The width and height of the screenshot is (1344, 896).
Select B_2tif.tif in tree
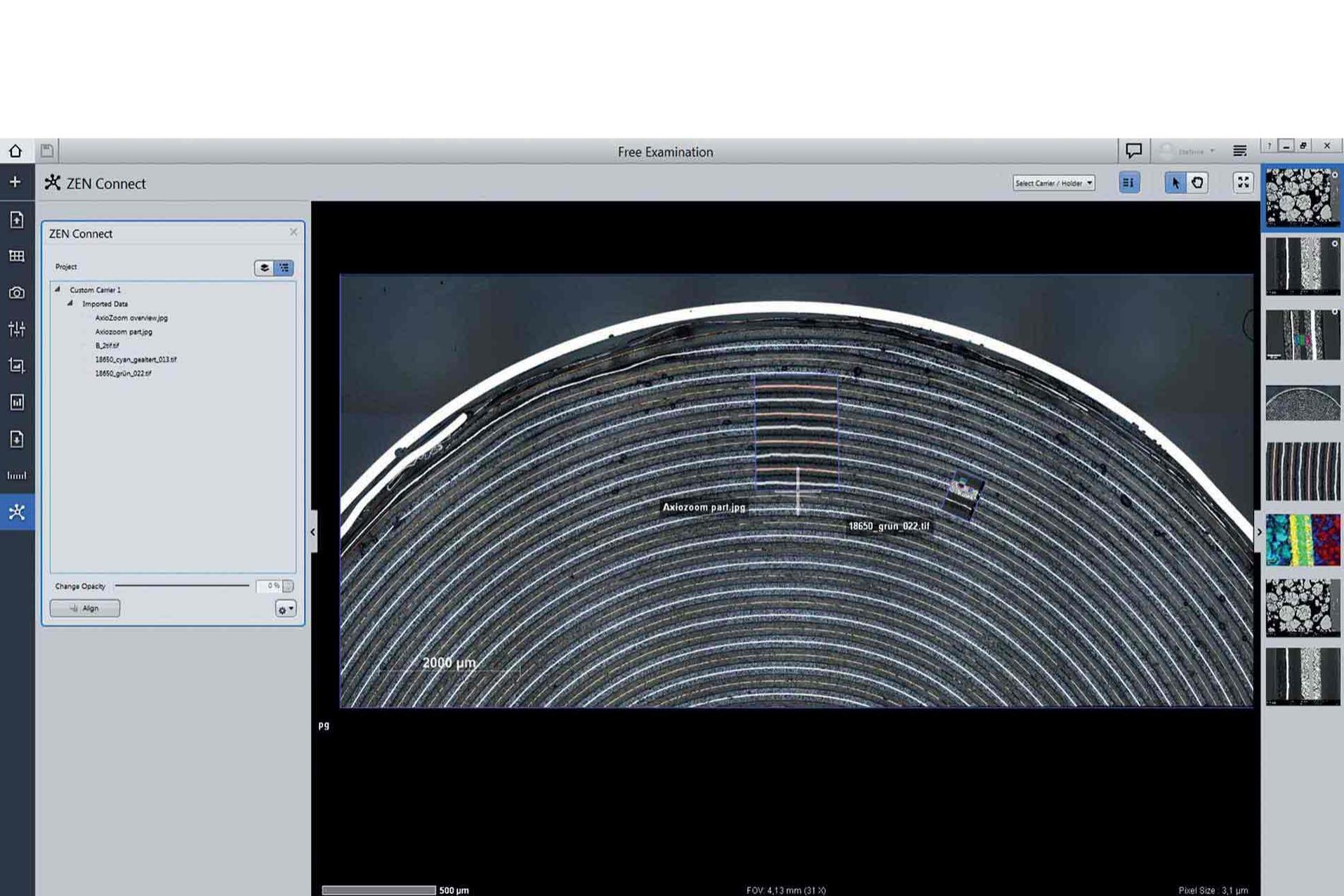point(107,345)
